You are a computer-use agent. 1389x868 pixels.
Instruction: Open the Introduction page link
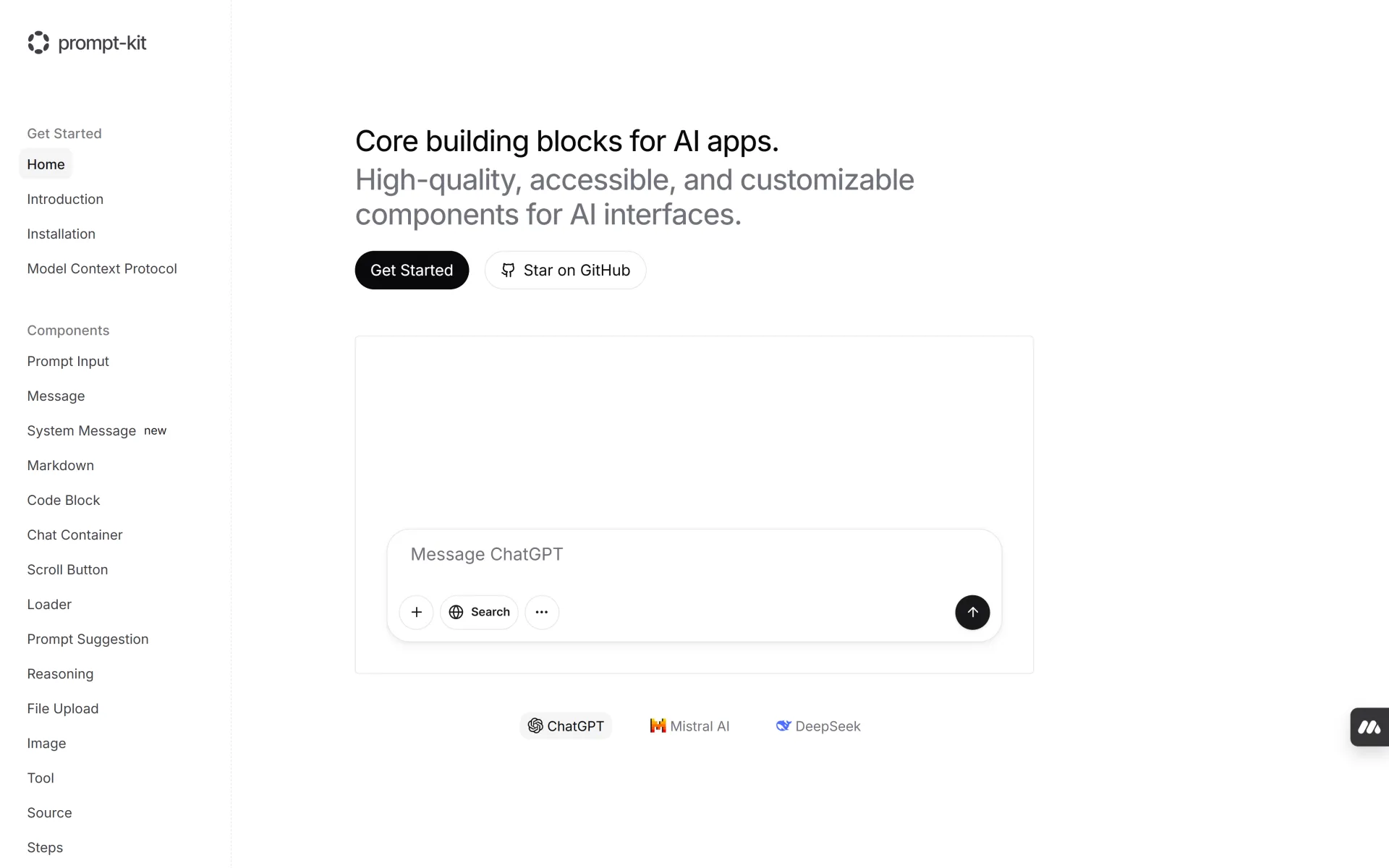tap(65, 199)
